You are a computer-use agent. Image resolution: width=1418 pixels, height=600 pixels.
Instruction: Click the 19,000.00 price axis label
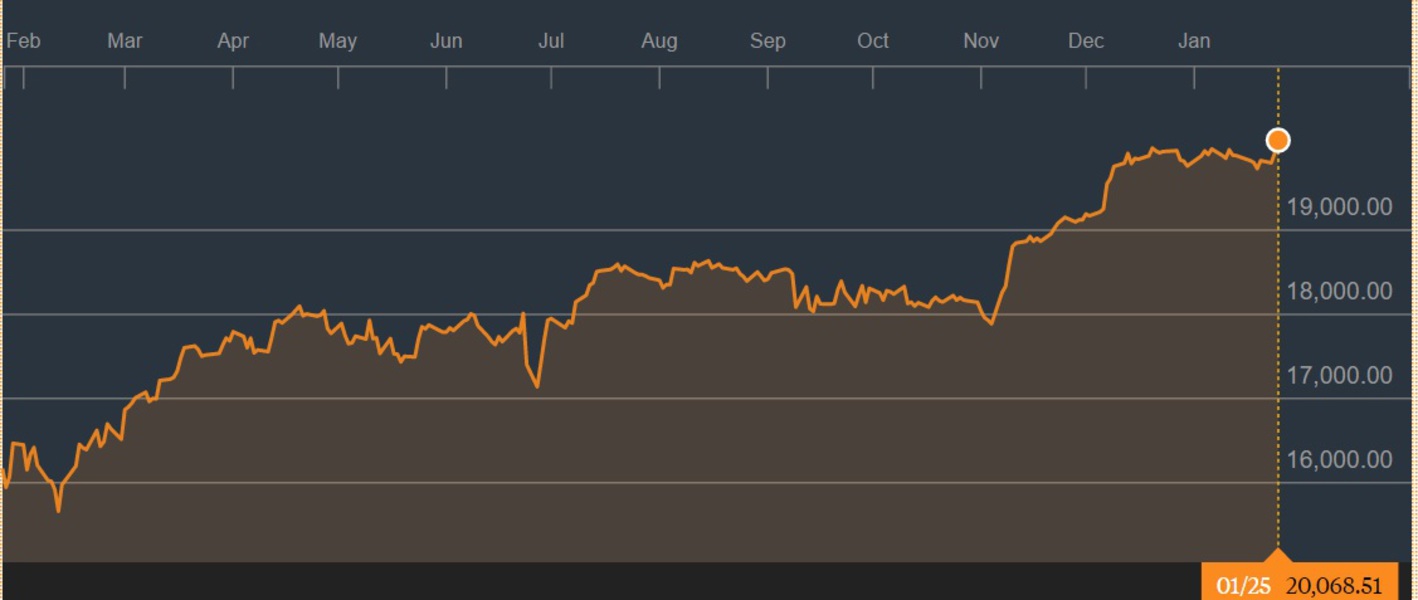click(x=1340, y=207)
